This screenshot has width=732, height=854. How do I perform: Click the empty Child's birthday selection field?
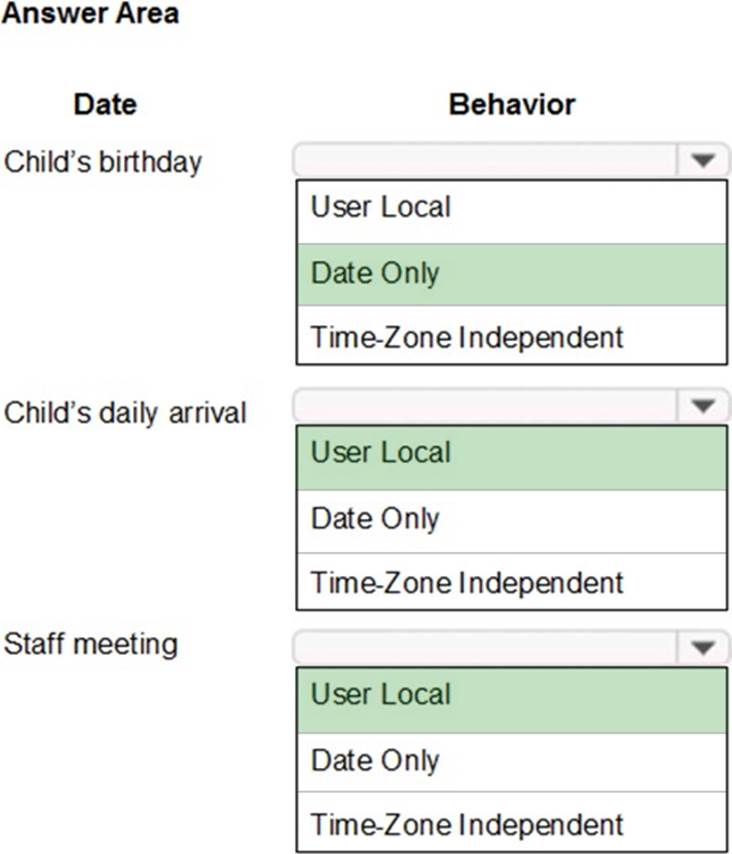486,160
